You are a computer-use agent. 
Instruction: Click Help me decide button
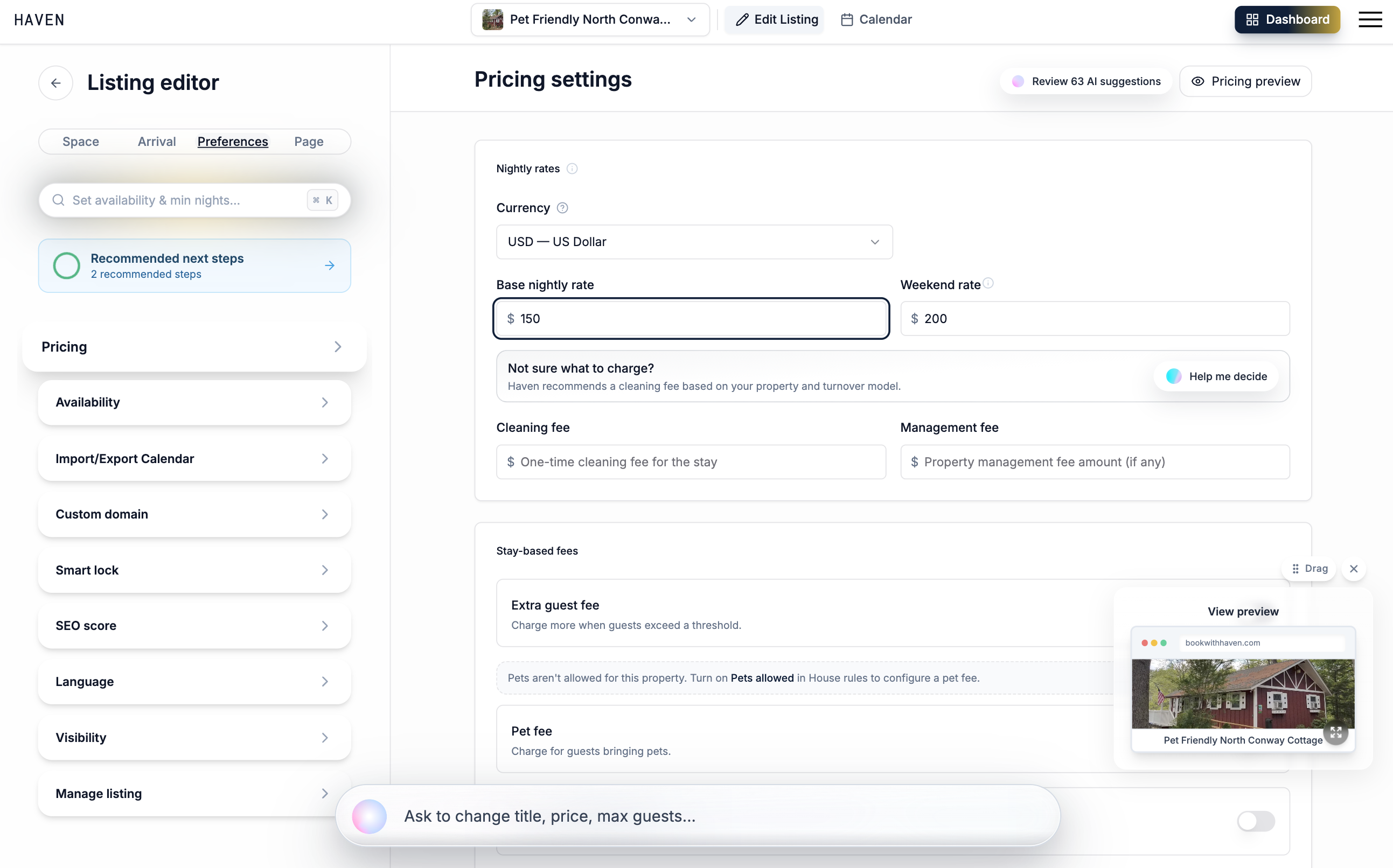pyautogui.click(x=1216, y=376)
